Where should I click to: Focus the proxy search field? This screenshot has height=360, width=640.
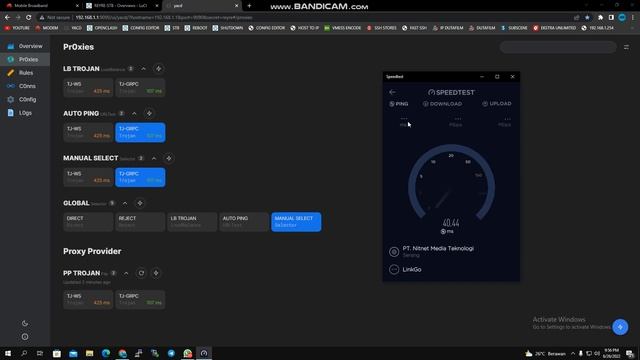click(x=558, y=47)
